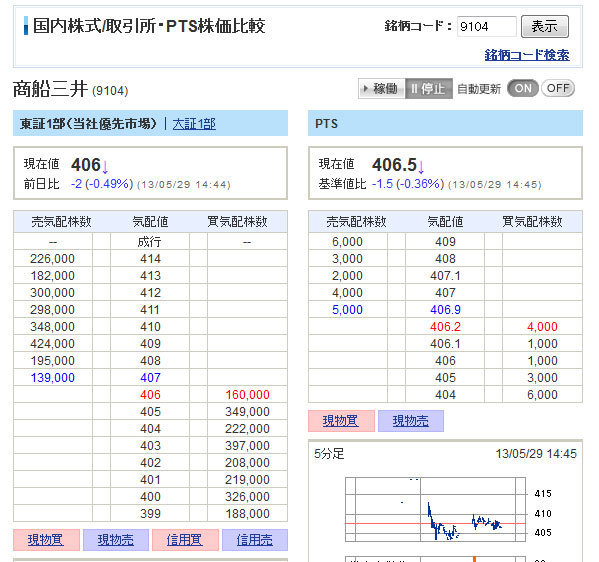Focus the 銘柄コード input field
Image resolution: width=599 pixels, height=562 pixels.
(x=486, y=26)
